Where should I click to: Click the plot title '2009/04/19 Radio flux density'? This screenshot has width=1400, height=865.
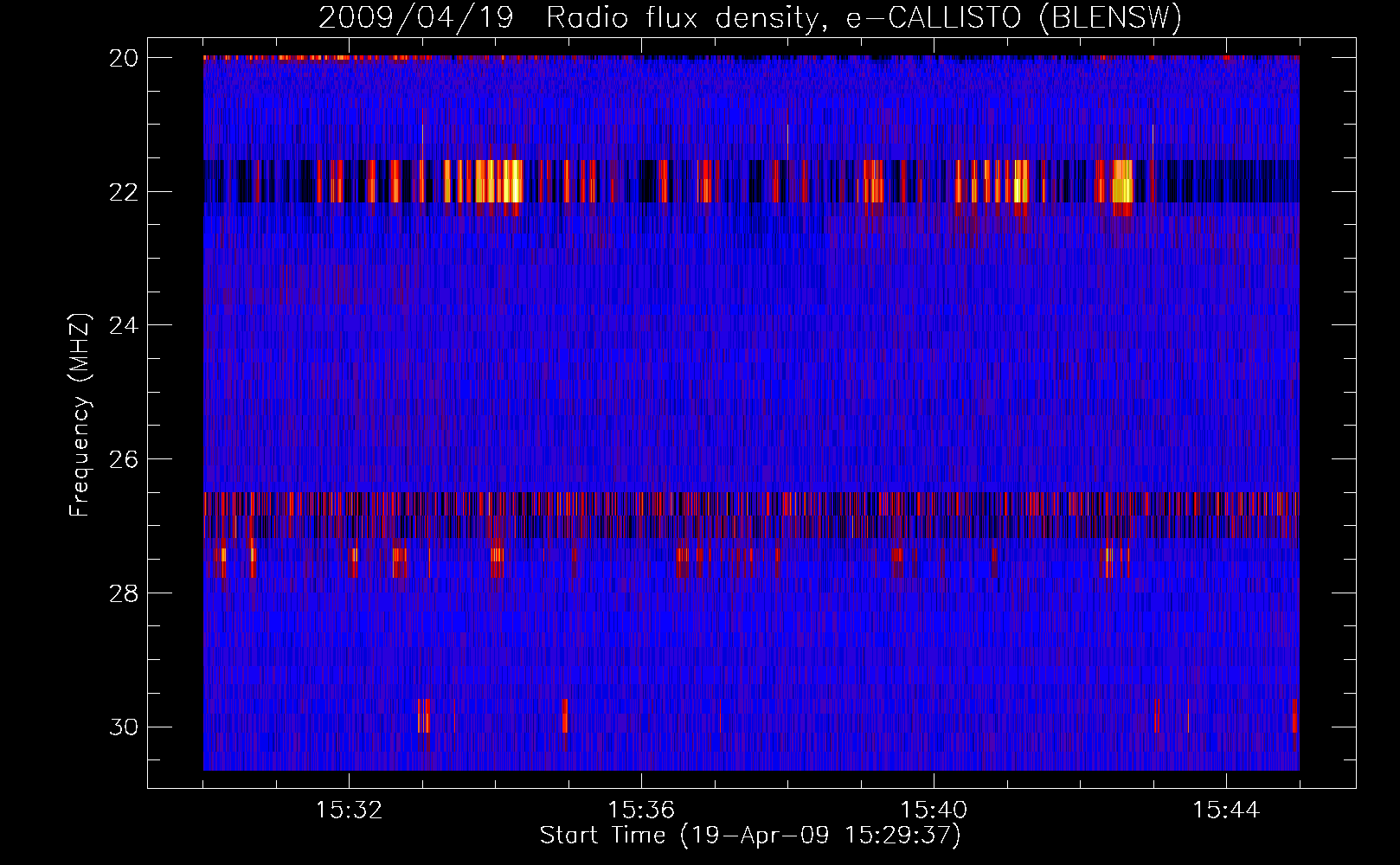pyautogui.click(x=750, y=18)
